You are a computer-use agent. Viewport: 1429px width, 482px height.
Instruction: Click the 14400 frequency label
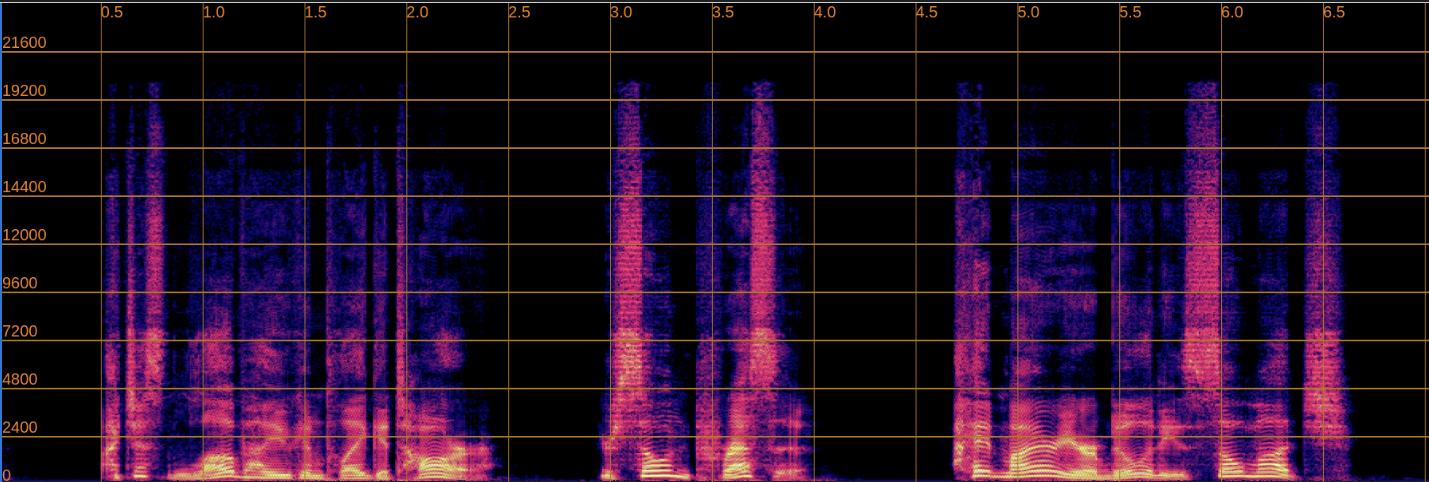click(x=24, y=187)
